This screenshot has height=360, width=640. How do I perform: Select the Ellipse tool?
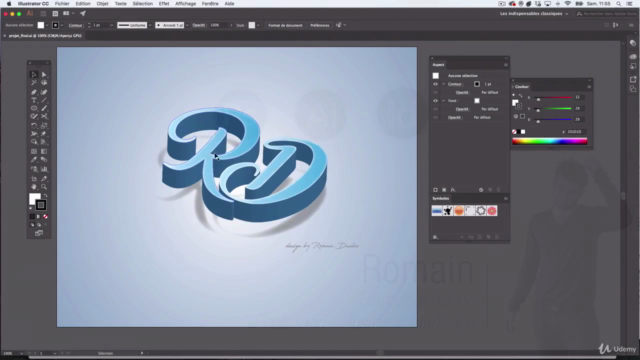point(34,109)
